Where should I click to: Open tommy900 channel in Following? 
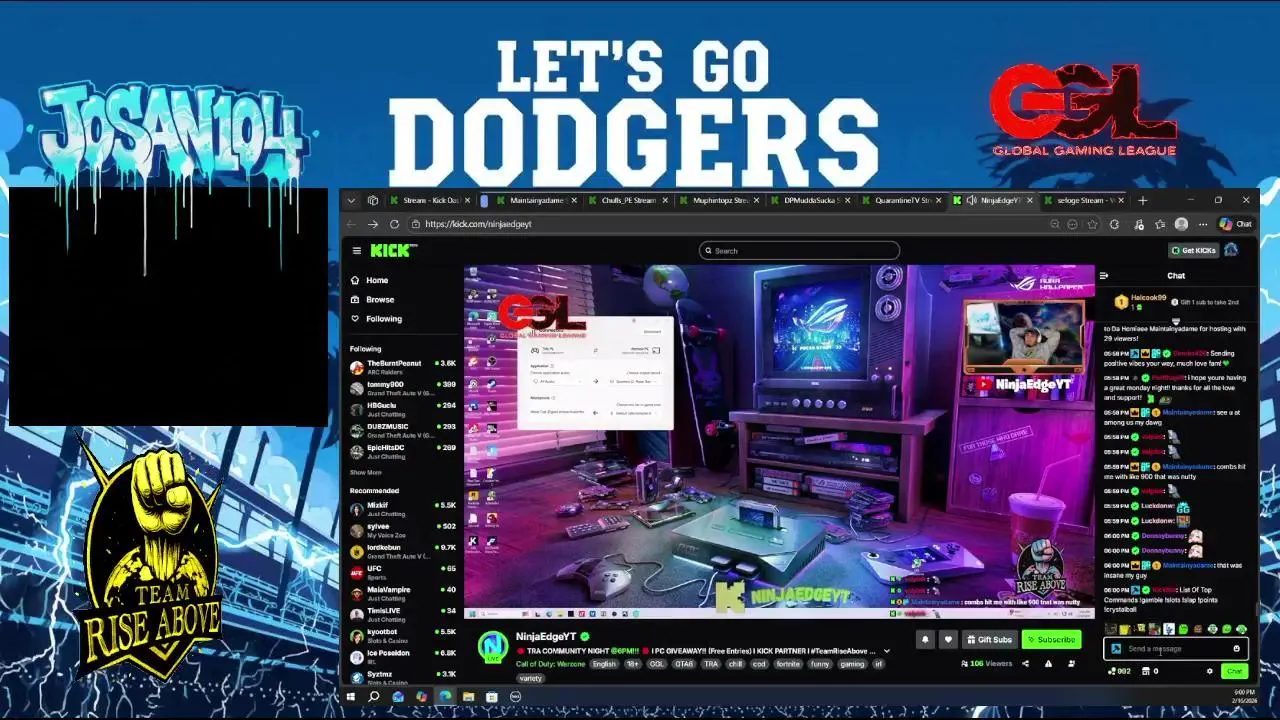pyautogui.click(x=403, y=388)
